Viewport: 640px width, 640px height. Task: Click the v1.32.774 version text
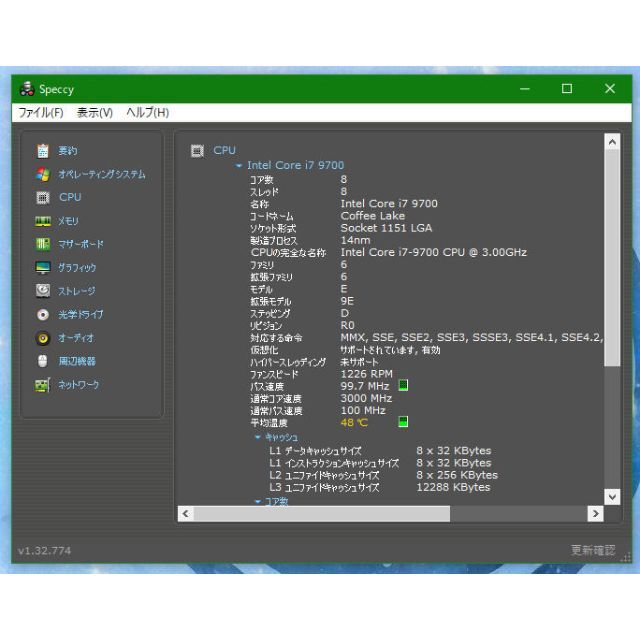coord(44,551)
